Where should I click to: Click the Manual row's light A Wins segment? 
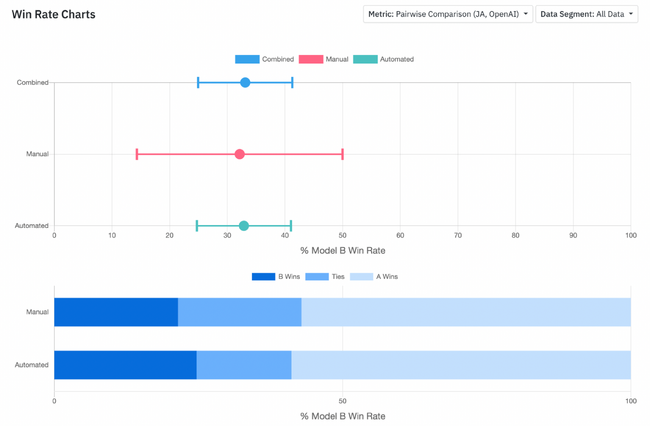point(466,312)
